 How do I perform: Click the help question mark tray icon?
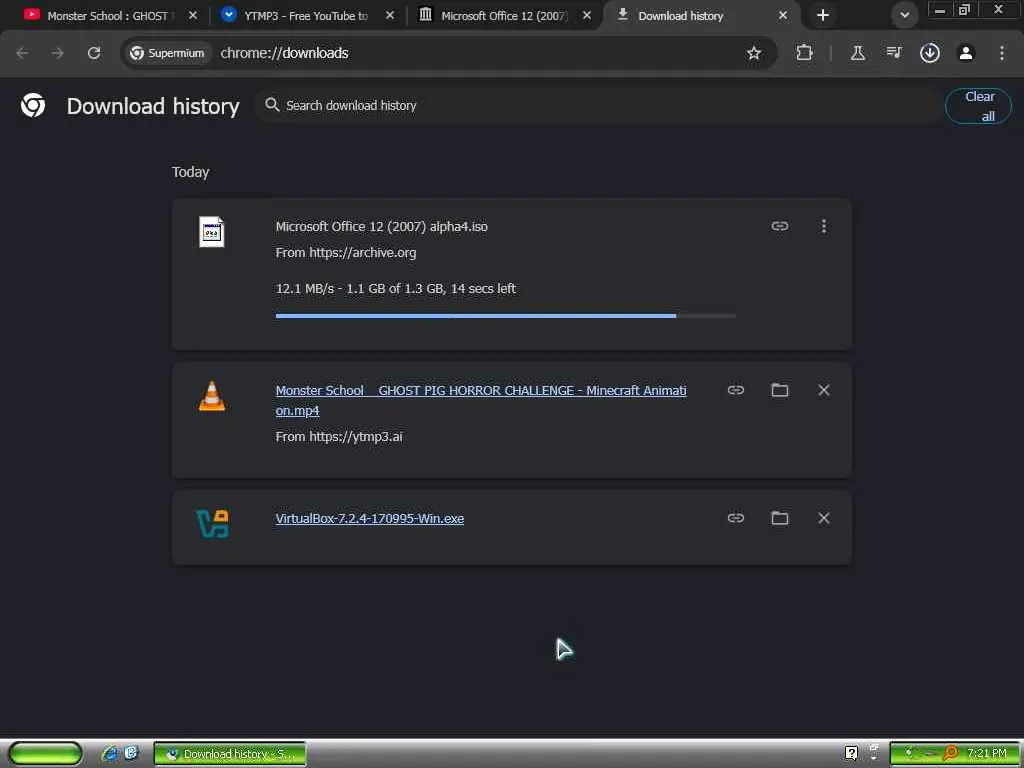pos(852,754)
